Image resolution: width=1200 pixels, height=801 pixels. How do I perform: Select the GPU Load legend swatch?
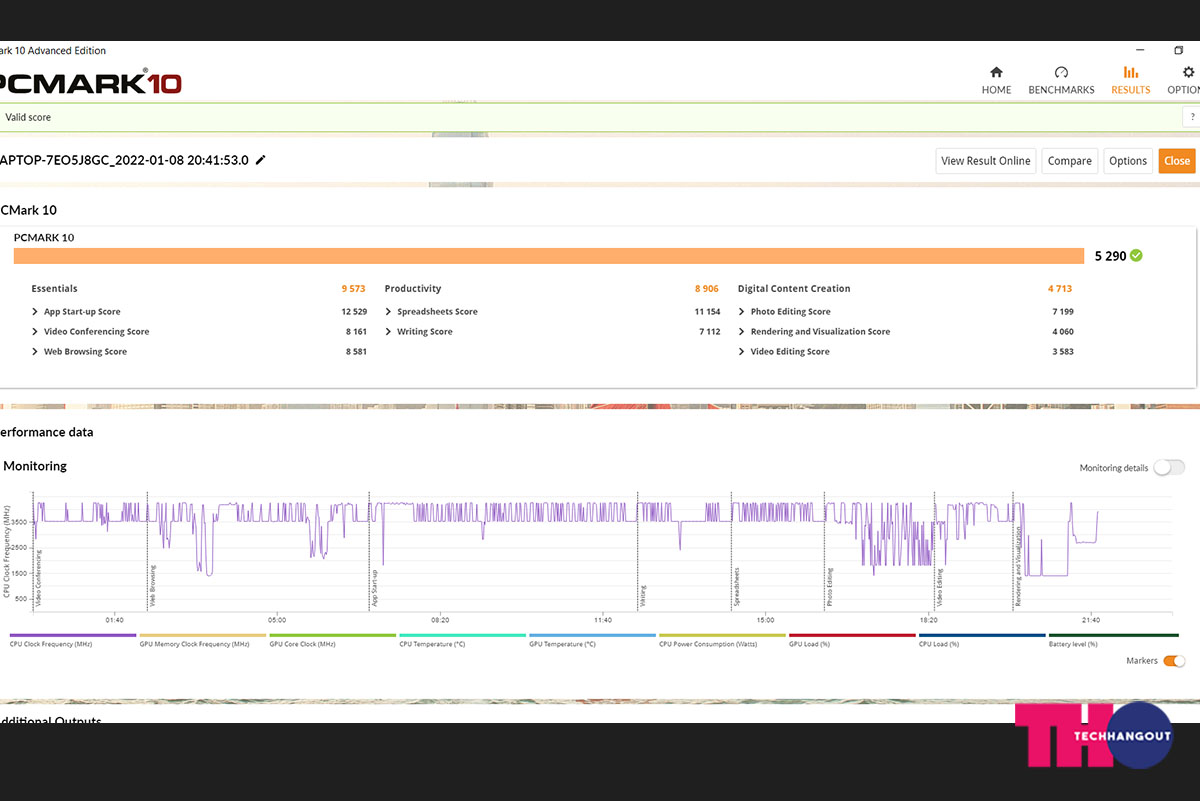point(853,635)
